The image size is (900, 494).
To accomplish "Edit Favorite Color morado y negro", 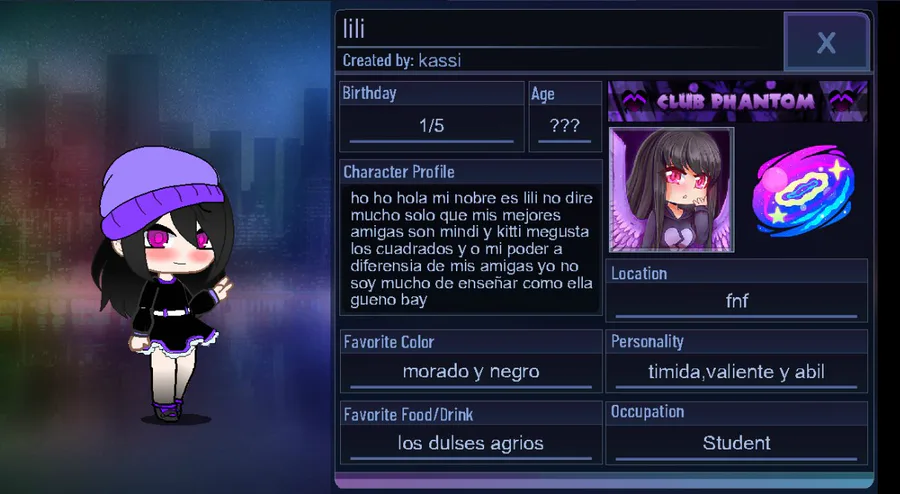I will pos(471,372).
